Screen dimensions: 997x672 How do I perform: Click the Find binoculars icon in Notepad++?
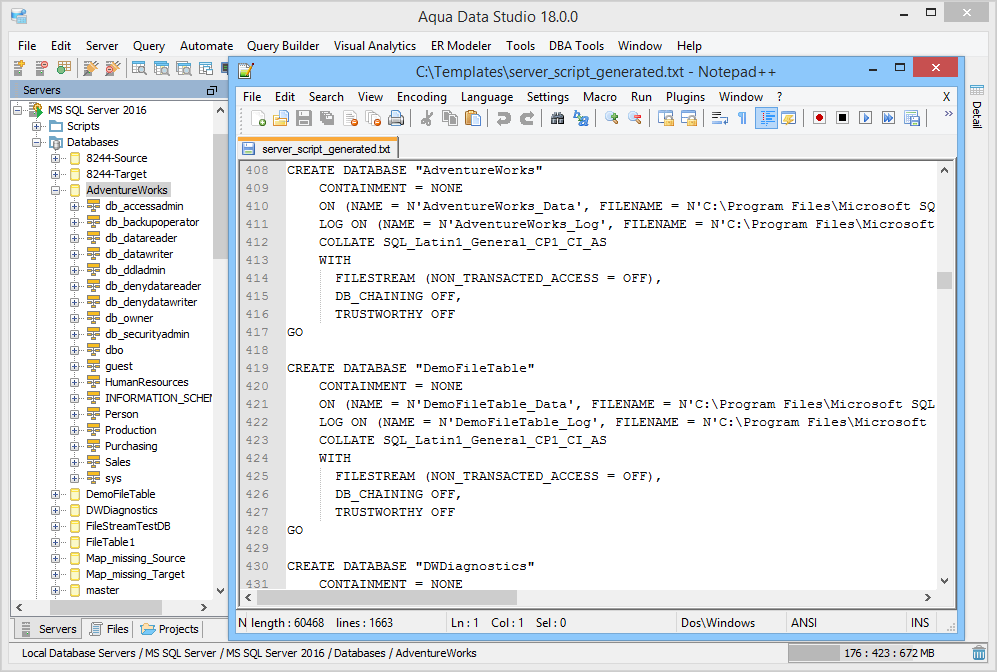pos(558,118)
